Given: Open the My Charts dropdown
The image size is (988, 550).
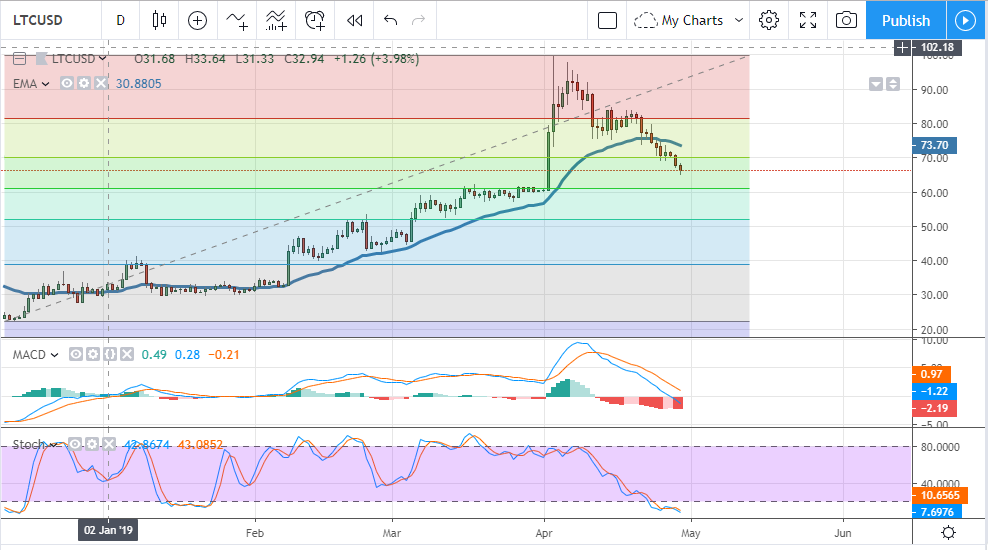Looking at the screenshot, I should coord(738,20).
